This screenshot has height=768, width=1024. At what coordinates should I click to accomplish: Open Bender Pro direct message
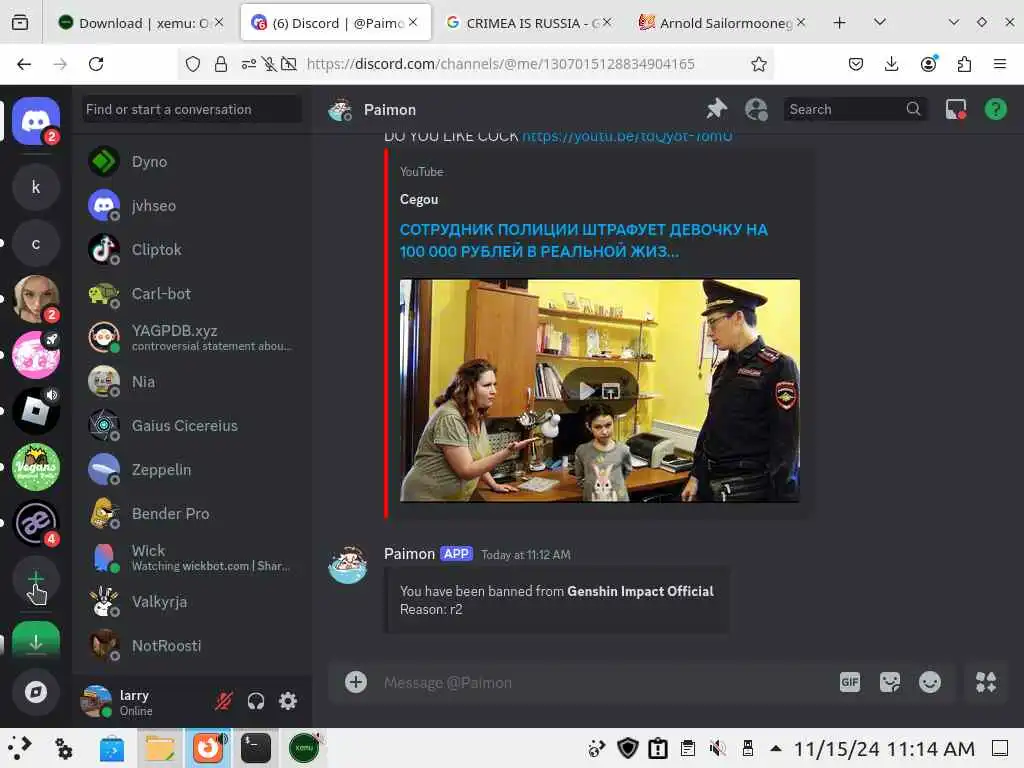point(192,513)
